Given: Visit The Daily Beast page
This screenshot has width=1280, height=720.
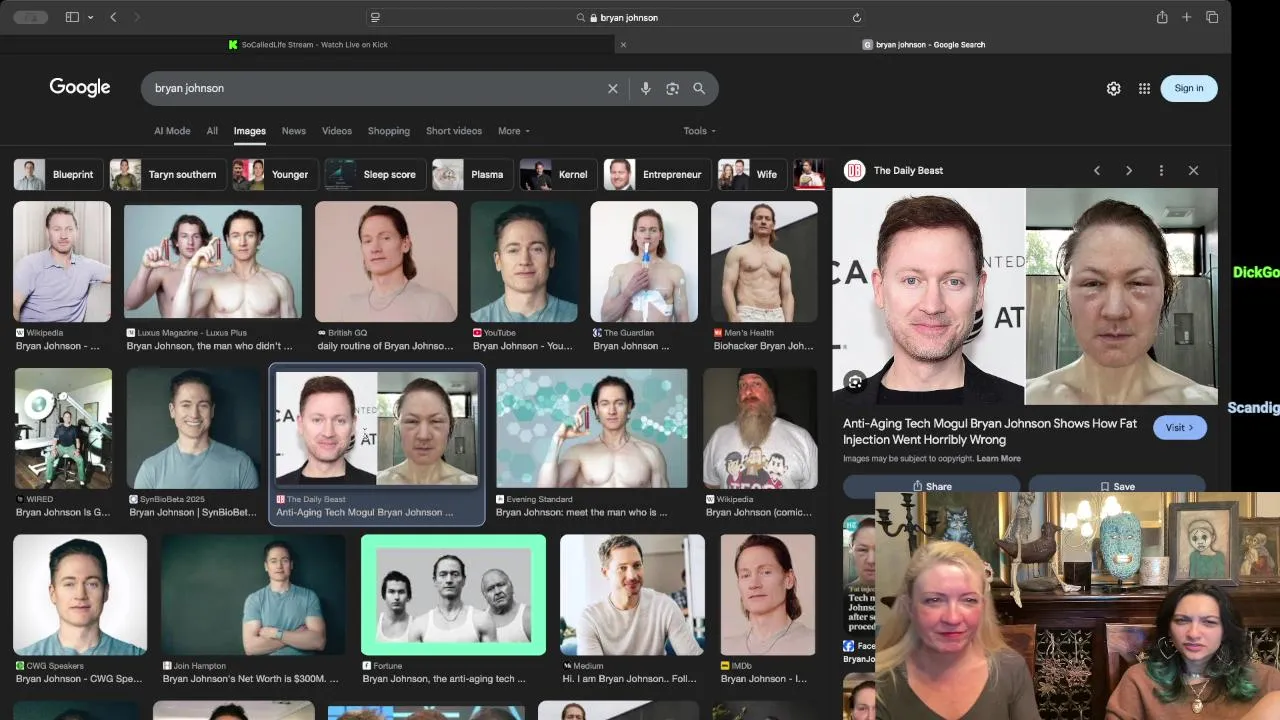Looking at the screenshot, I should pos(1180,427).
